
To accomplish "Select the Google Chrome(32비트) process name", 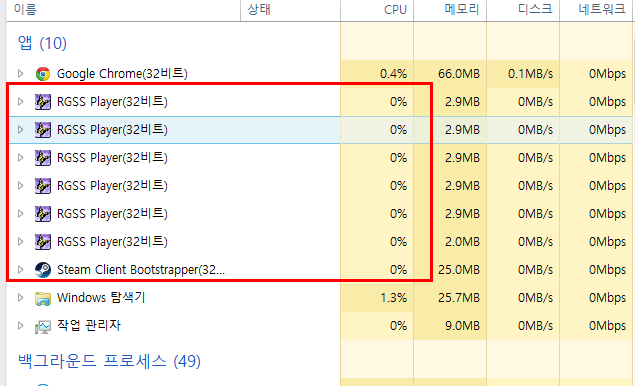I will [x=122, y=74].
